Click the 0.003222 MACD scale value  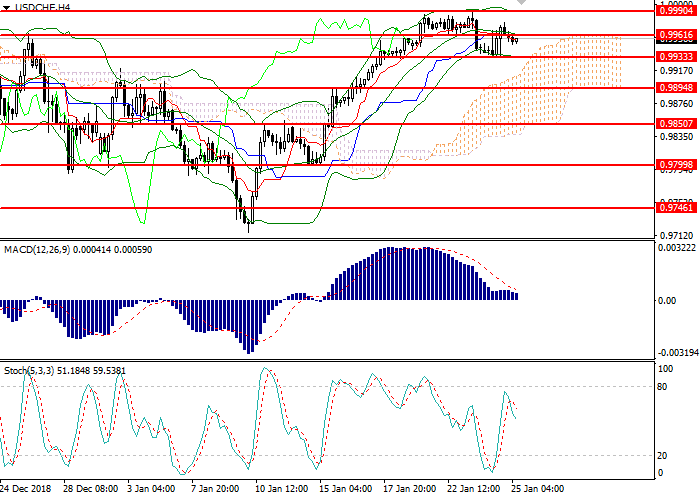pyautogui.click(x=677, y=246)
